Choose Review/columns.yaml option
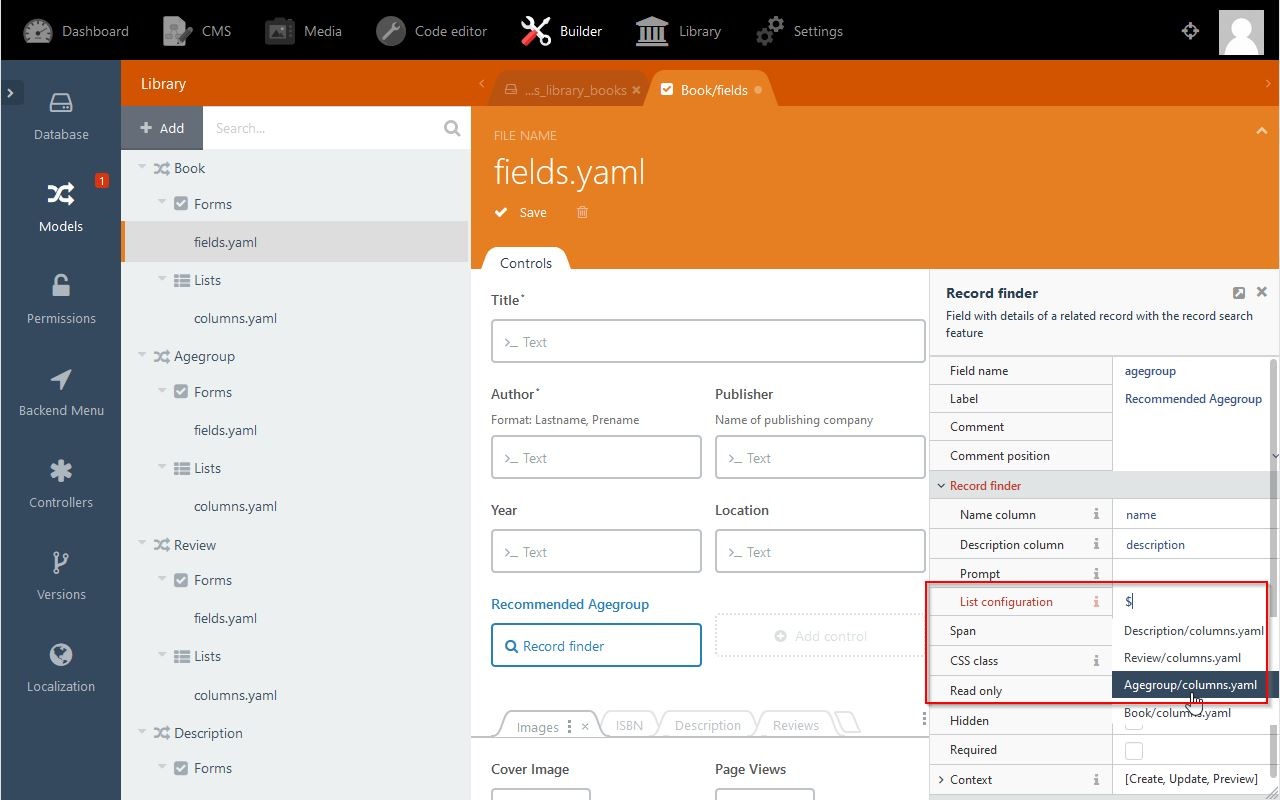Screen dimensions: 1280x800 point(1182,658)
